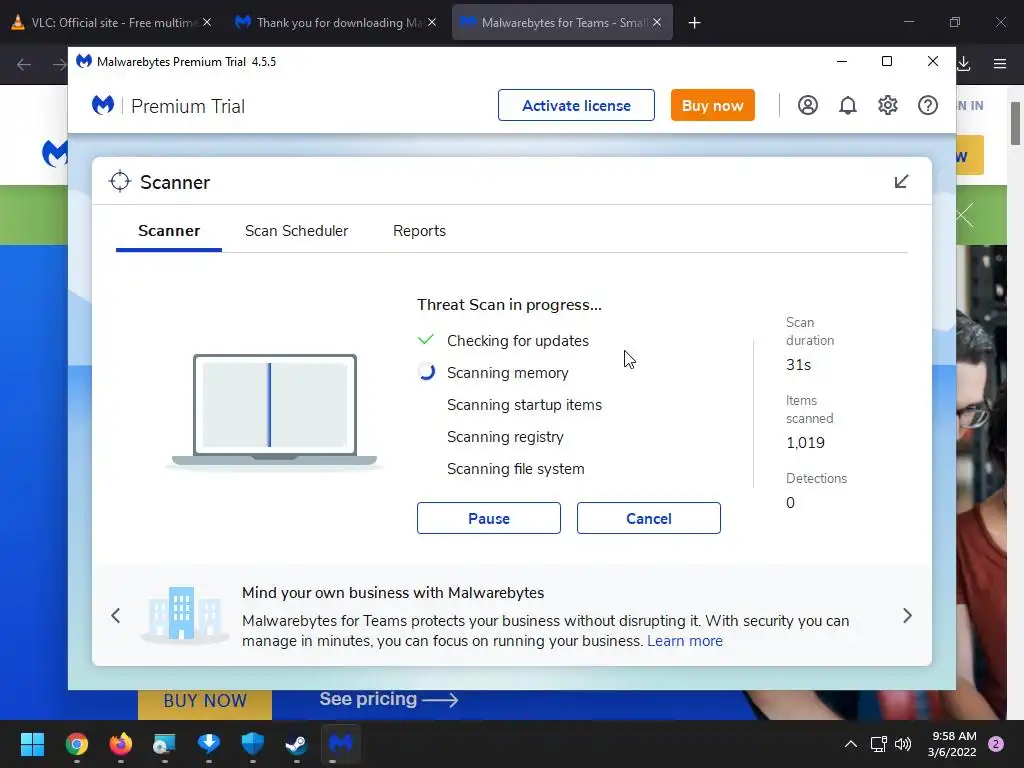Click the items scanned value 1,019

[x=805, y=443]
